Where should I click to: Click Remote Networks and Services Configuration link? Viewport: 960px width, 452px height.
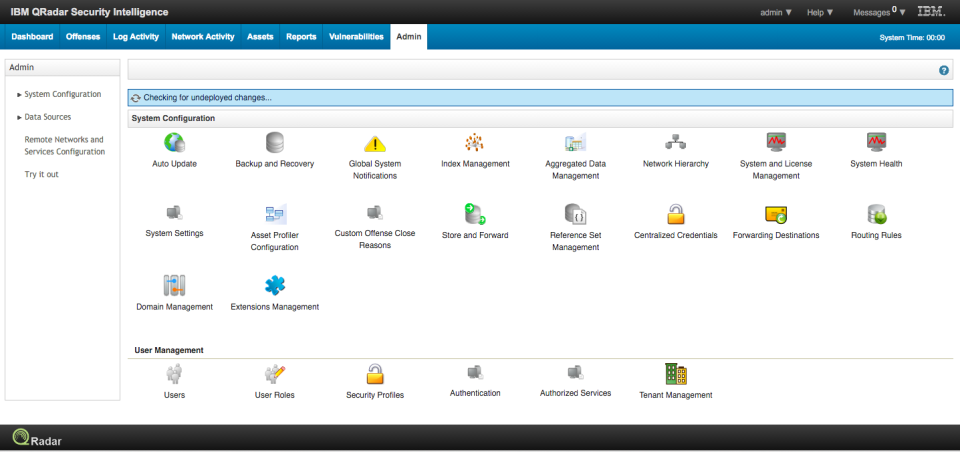tap(64, 146)
